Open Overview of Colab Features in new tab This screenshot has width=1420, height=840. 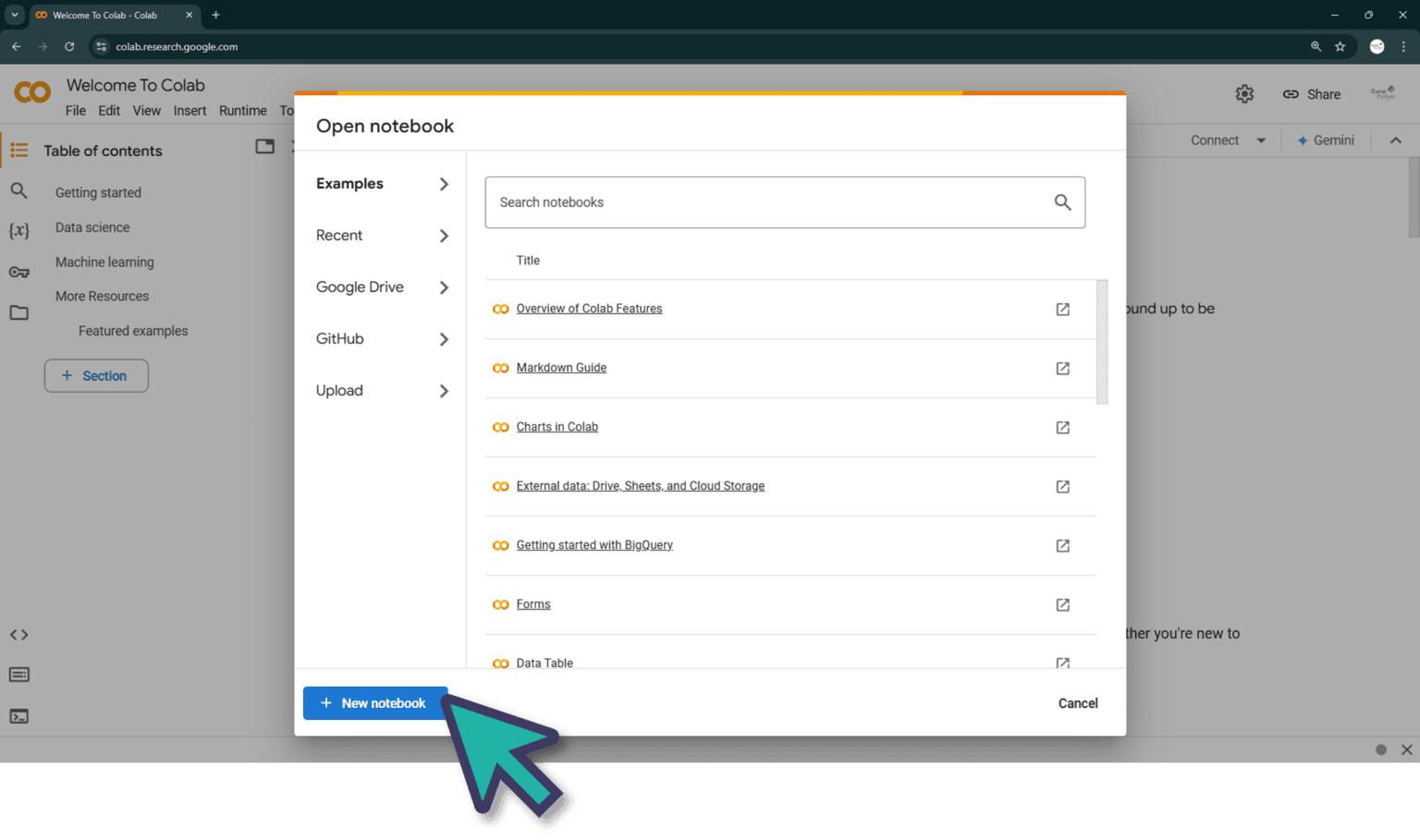1062,310
